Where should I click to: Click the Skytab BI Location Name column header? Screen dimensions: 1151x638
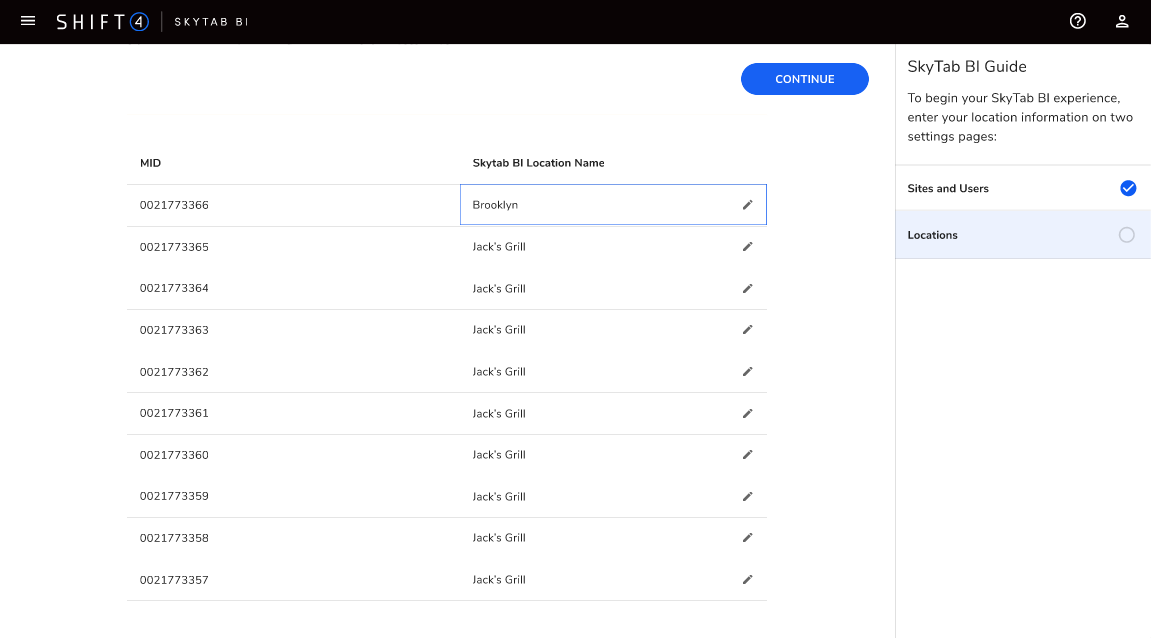(x=539, y=162)
